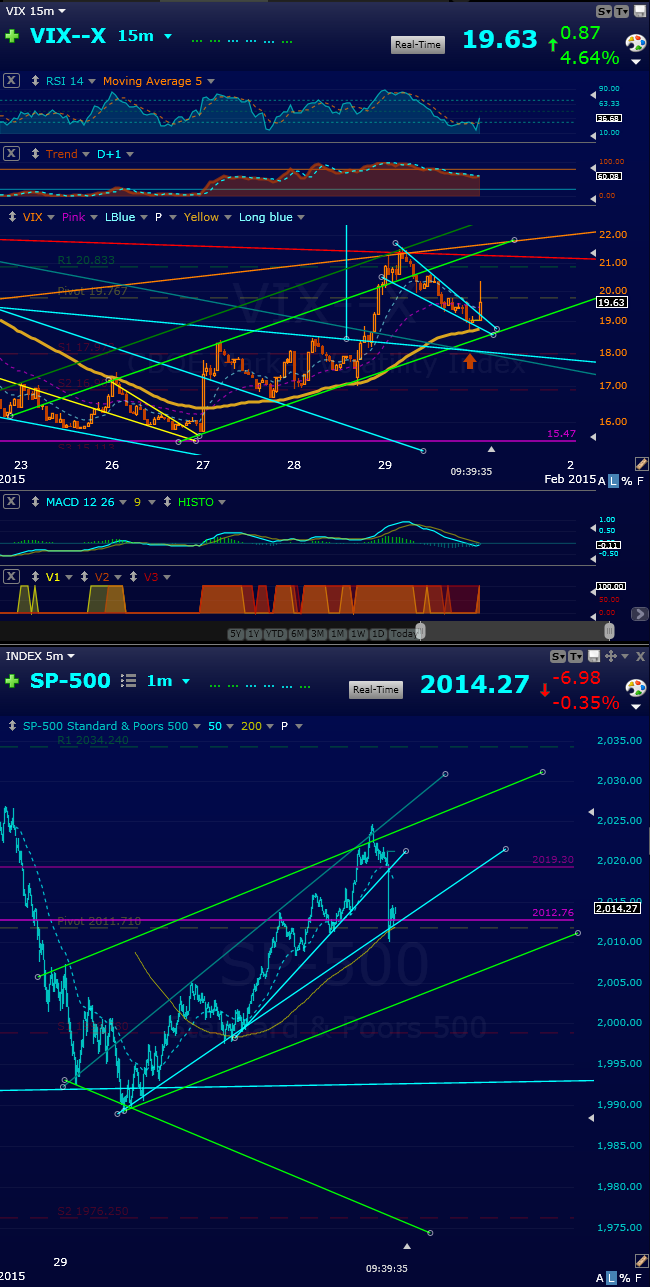Select the 5Y time range

(x=236, y=633)
